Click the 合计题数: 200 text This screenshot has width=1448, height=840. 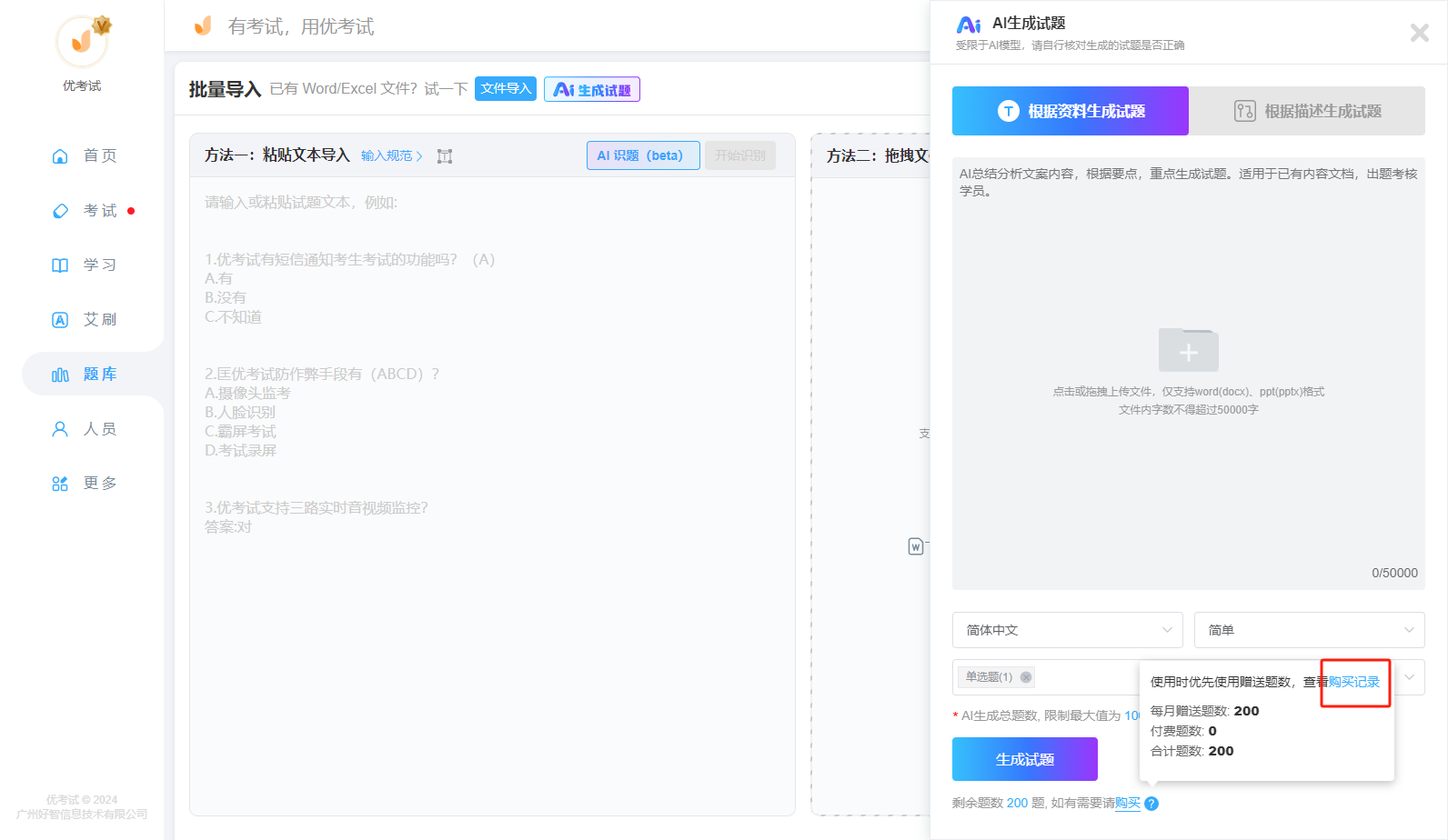pyautogui.click(x=1192, y=751)
